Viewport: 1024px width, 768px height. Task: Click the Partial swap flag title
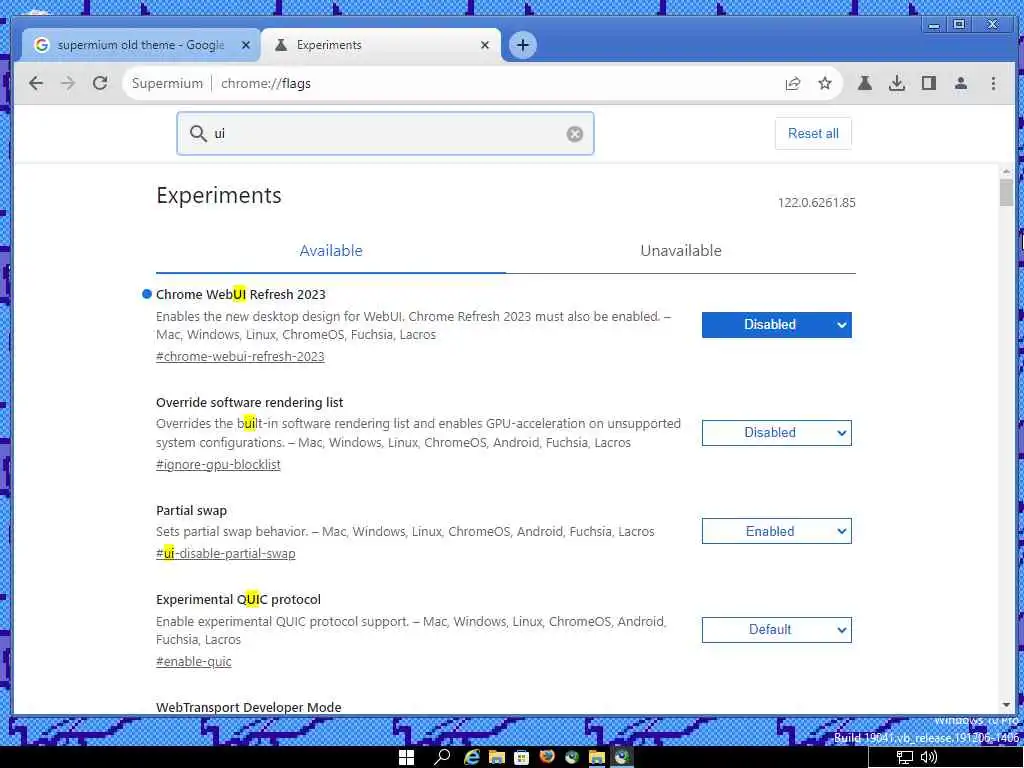click(191, 511)
